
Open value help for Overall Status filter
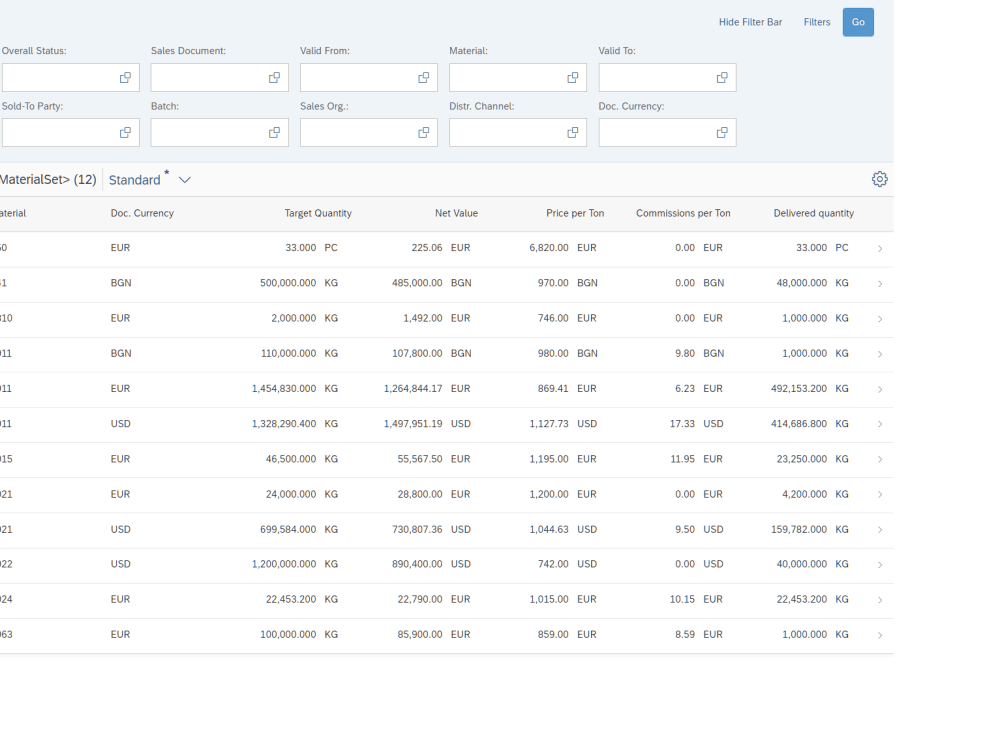125,77
